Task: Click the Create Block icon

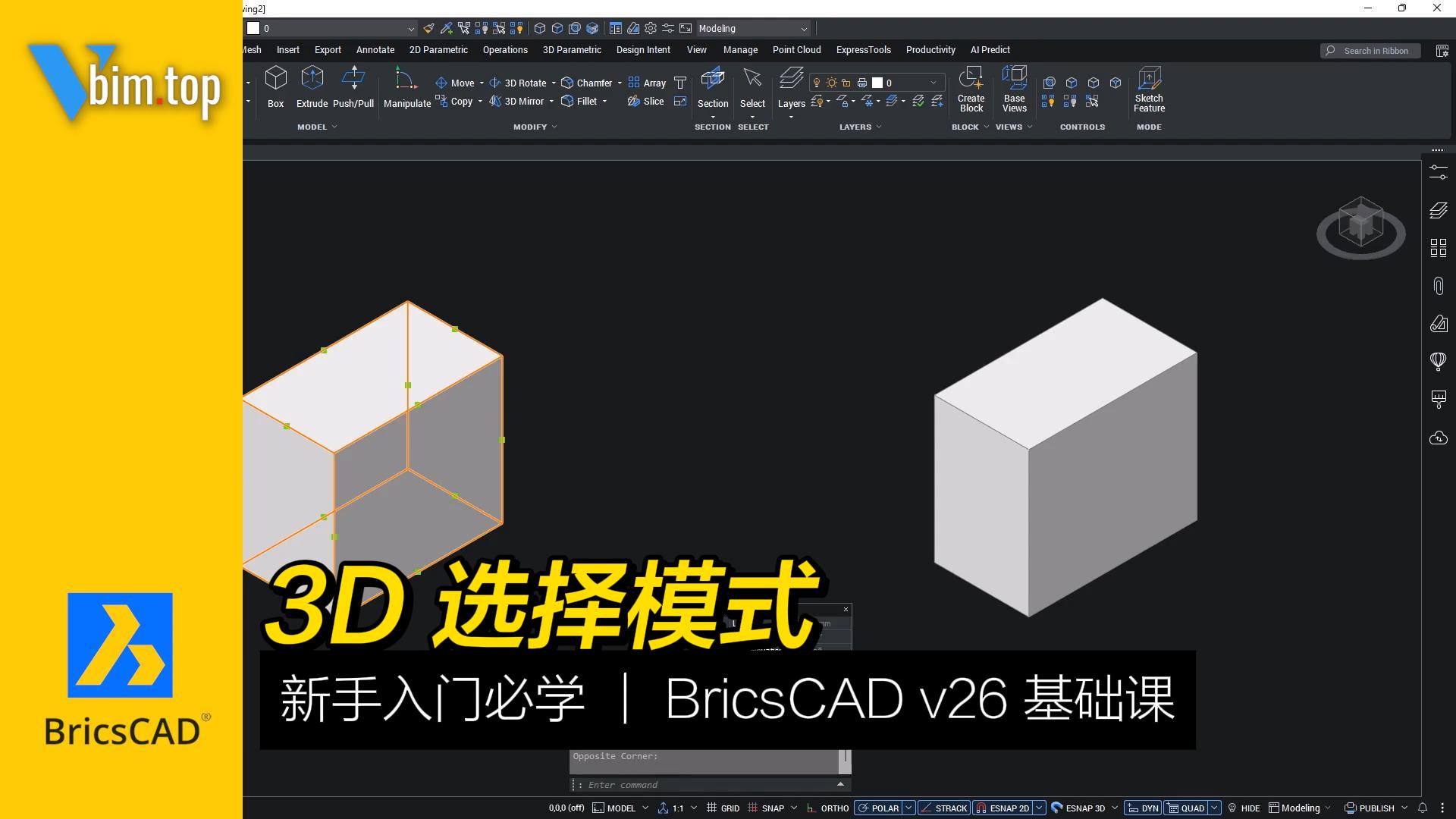Action: [x=971, y=78]
